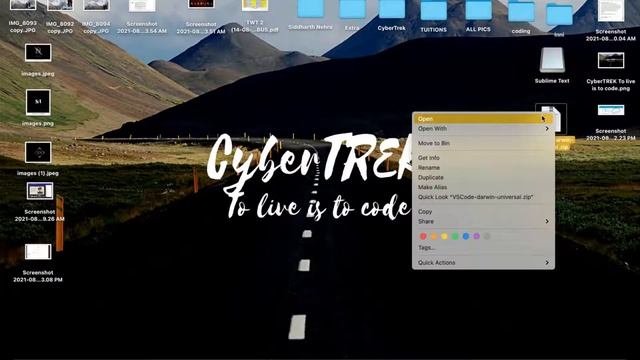Choose Duplicate in the context menu

tap(483, 178)
